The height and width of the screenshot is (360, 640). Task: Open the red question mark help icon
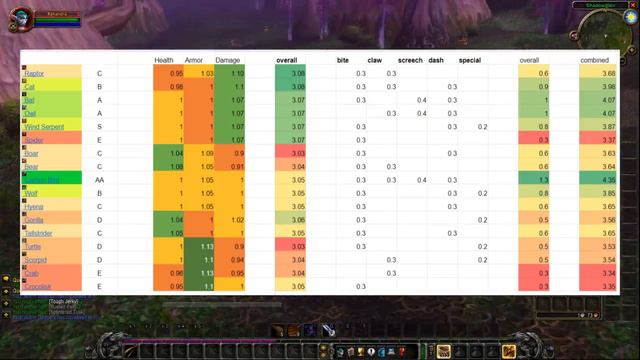coord(402,351)
